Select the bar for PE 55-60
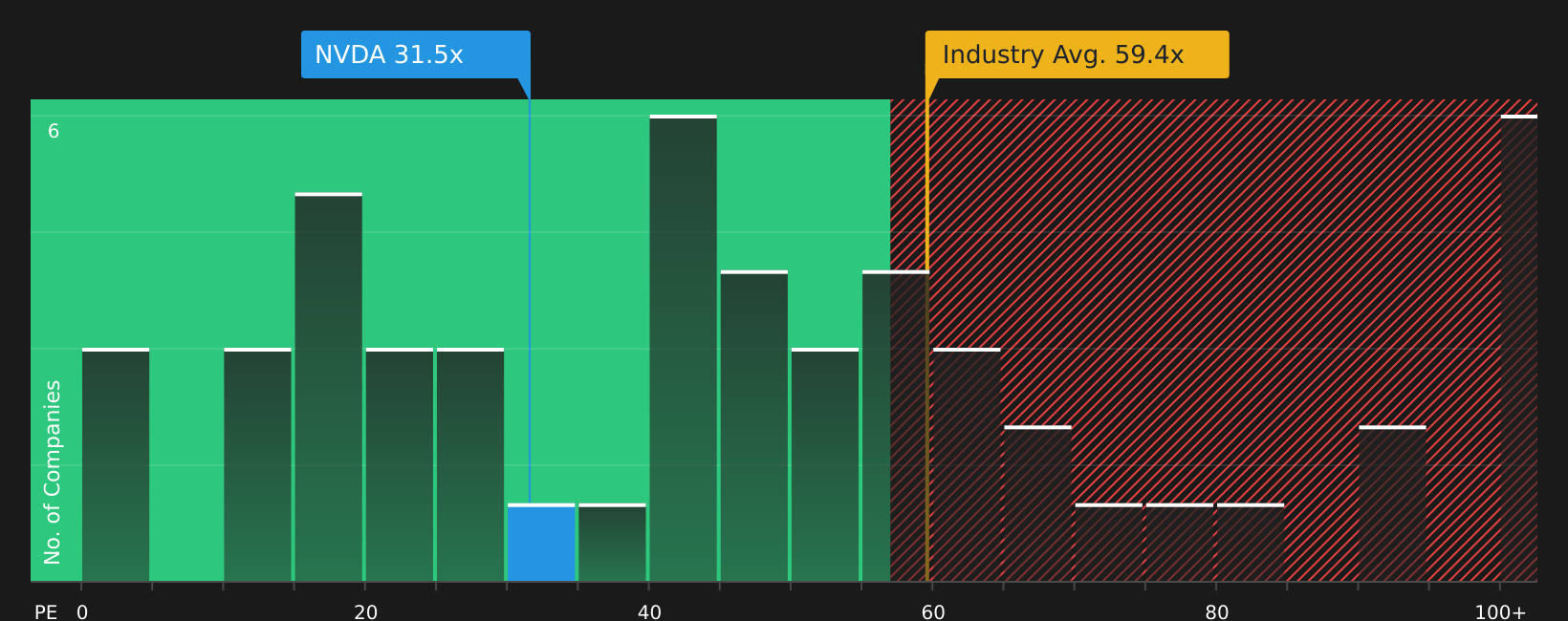The image size is (1568, 621). [896, 426]
